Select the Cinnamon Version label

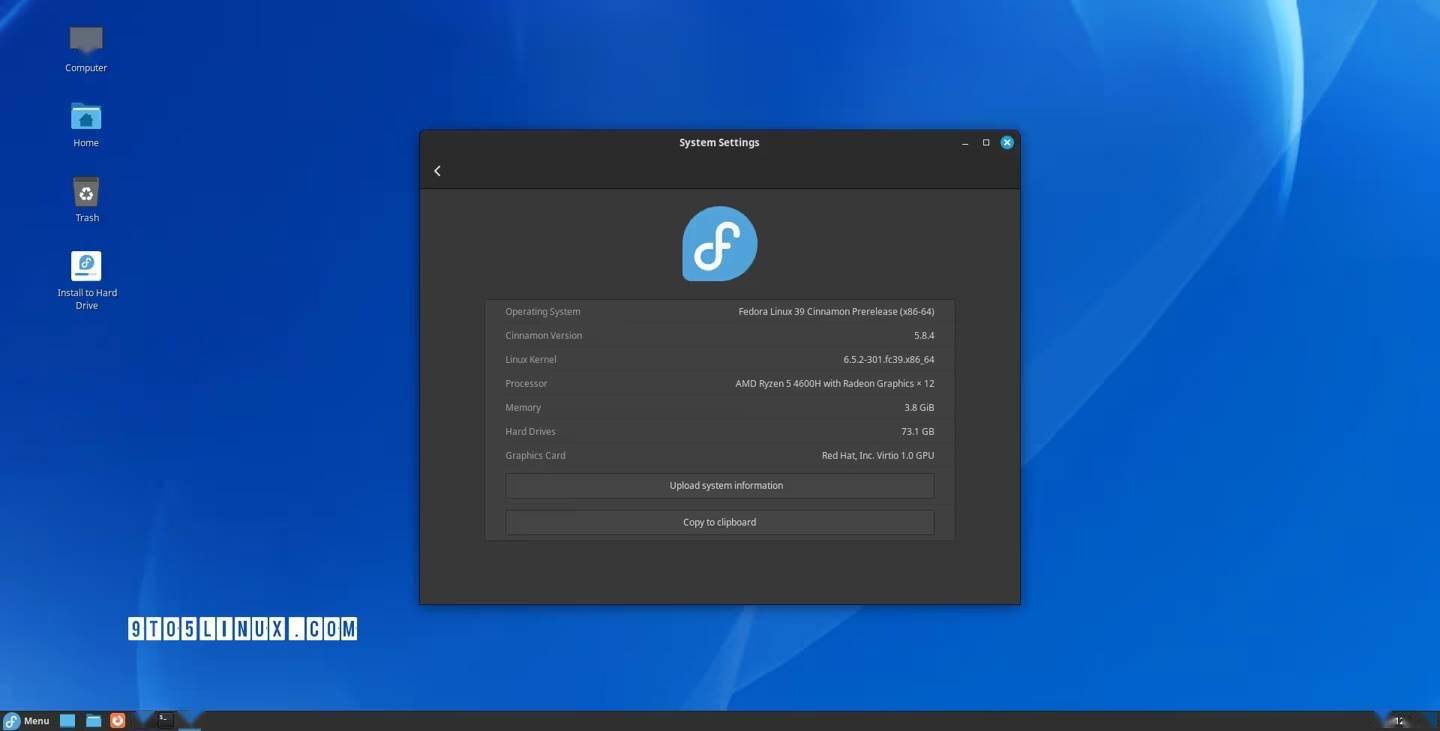pos(544,336)
